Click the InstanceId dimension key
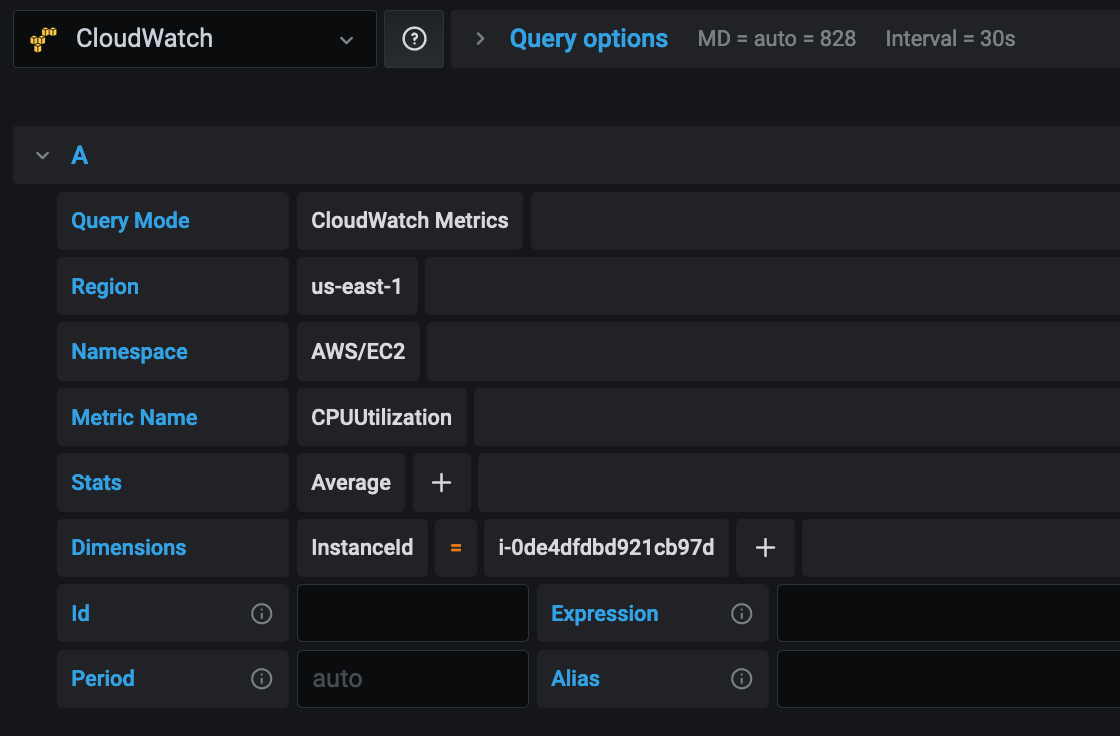This screenshot has height=736, width=1120. pos(362,548)
